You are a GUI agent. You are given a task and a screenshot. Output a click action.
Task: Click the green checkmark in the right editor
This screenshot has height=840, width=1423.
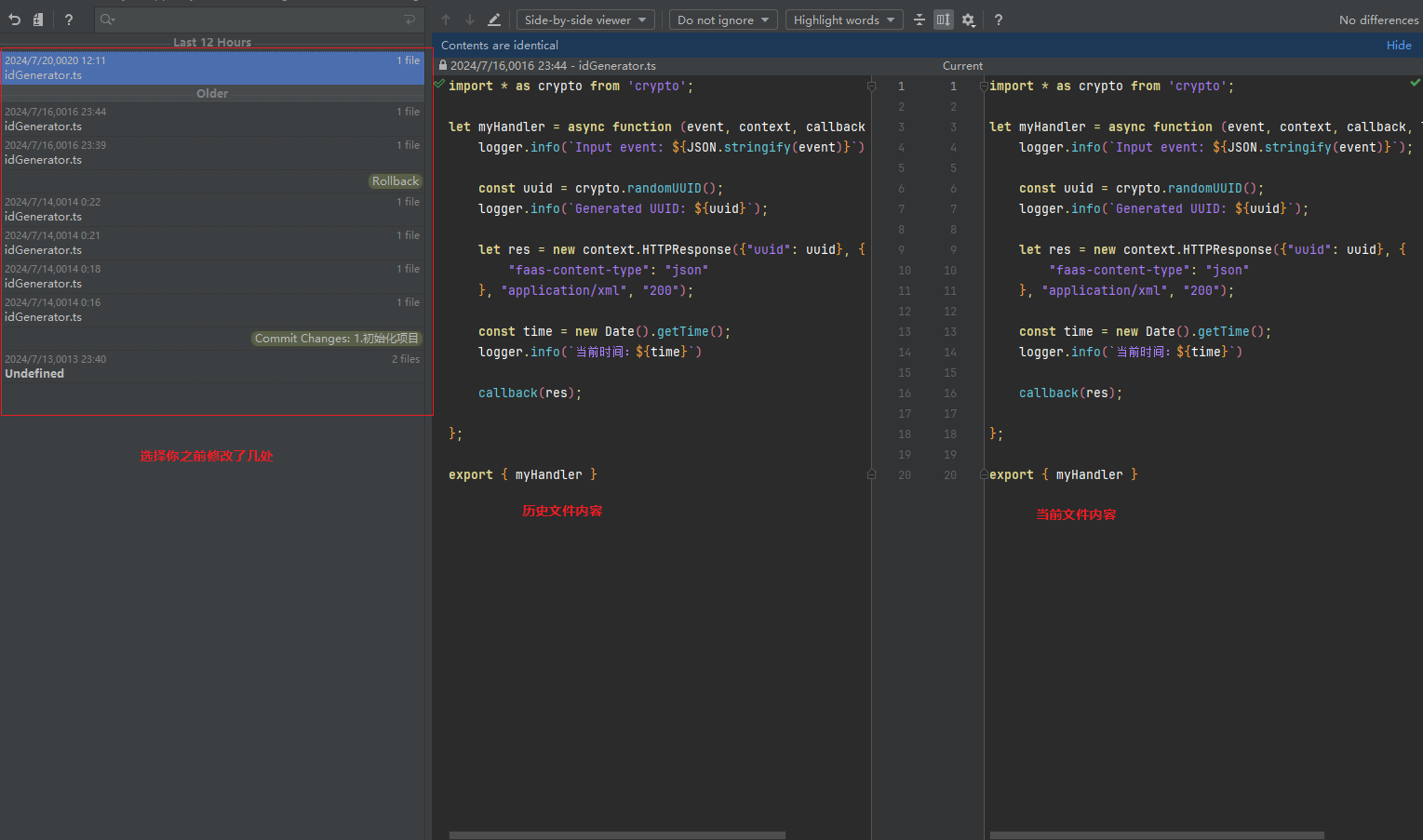[x=1415, y=83]
